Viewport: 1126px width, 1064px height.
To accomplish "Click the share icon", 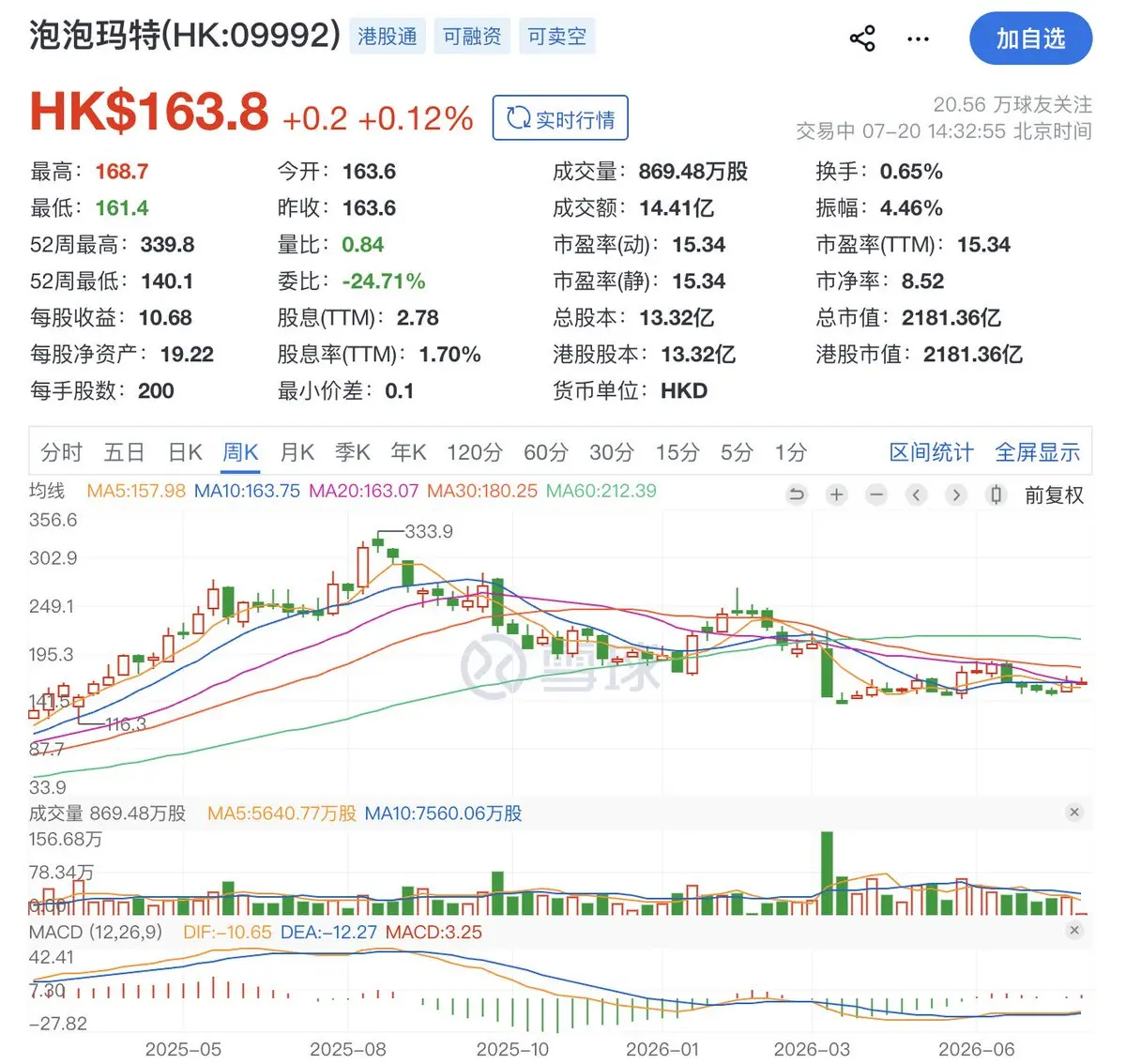I will [861, 38].
